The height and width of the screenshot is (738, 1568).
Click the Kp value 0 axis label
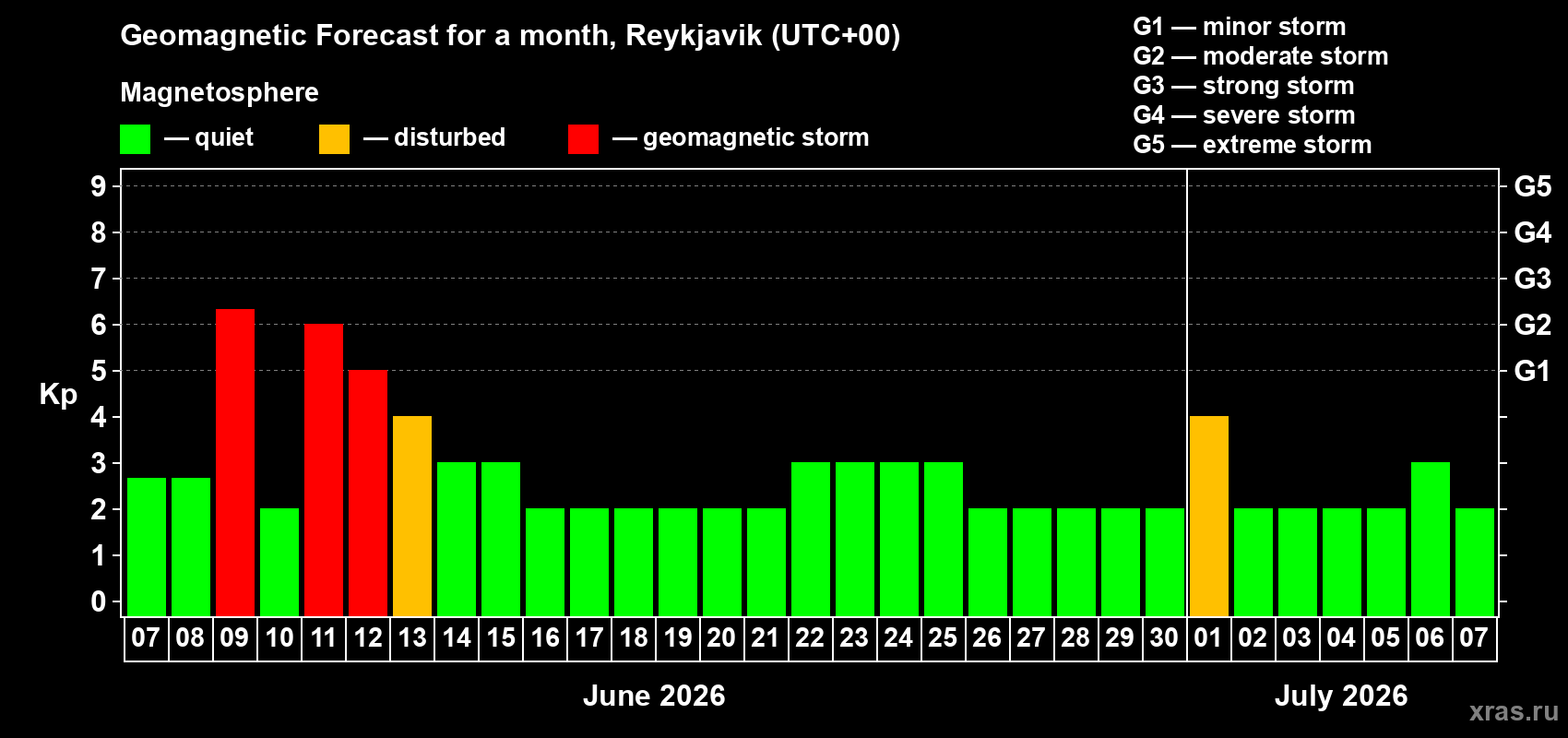(x=99, y=601)
